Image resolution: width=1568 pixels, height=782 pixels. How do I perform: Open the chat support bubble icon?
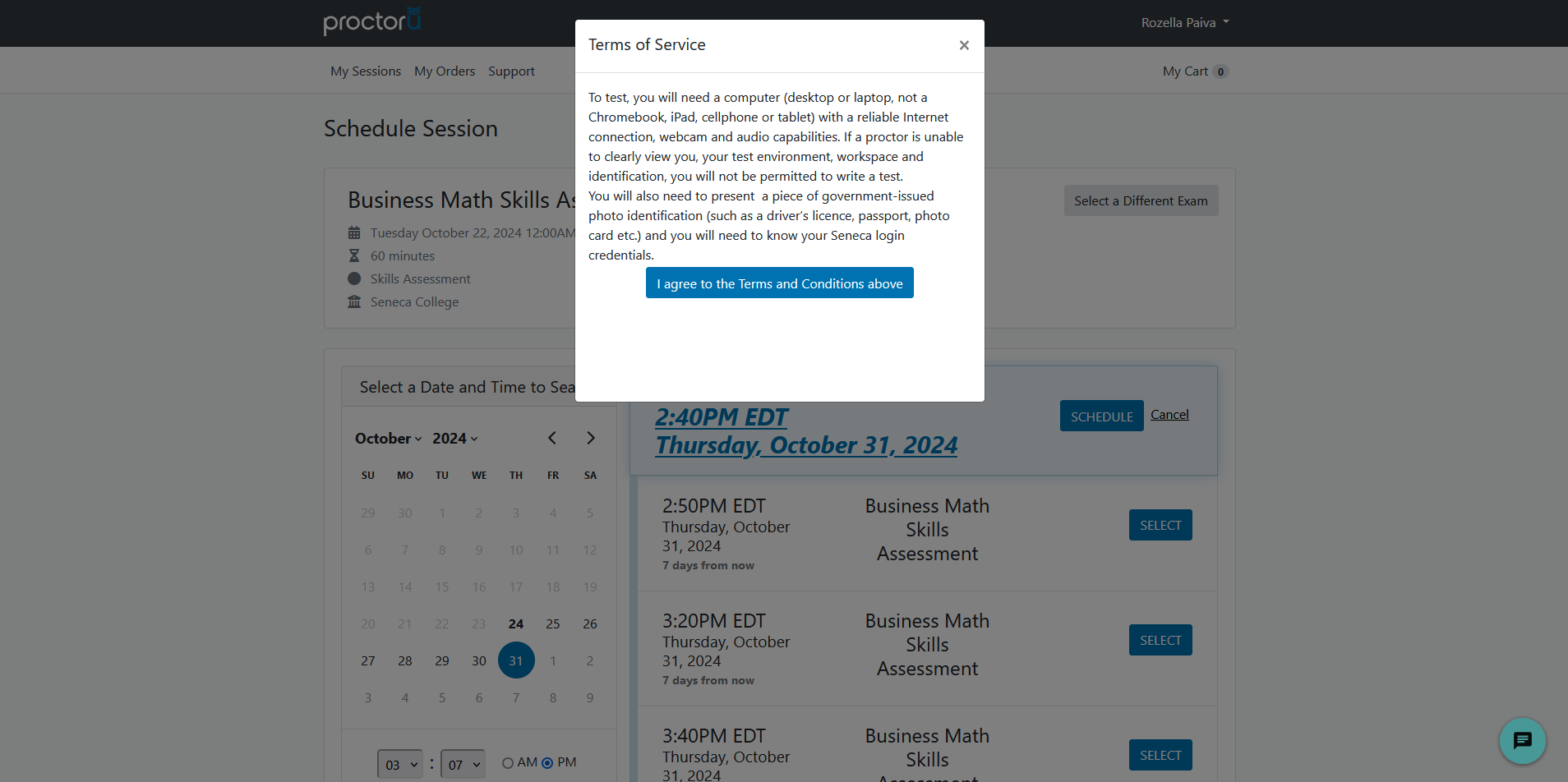tap(1522, 740)
